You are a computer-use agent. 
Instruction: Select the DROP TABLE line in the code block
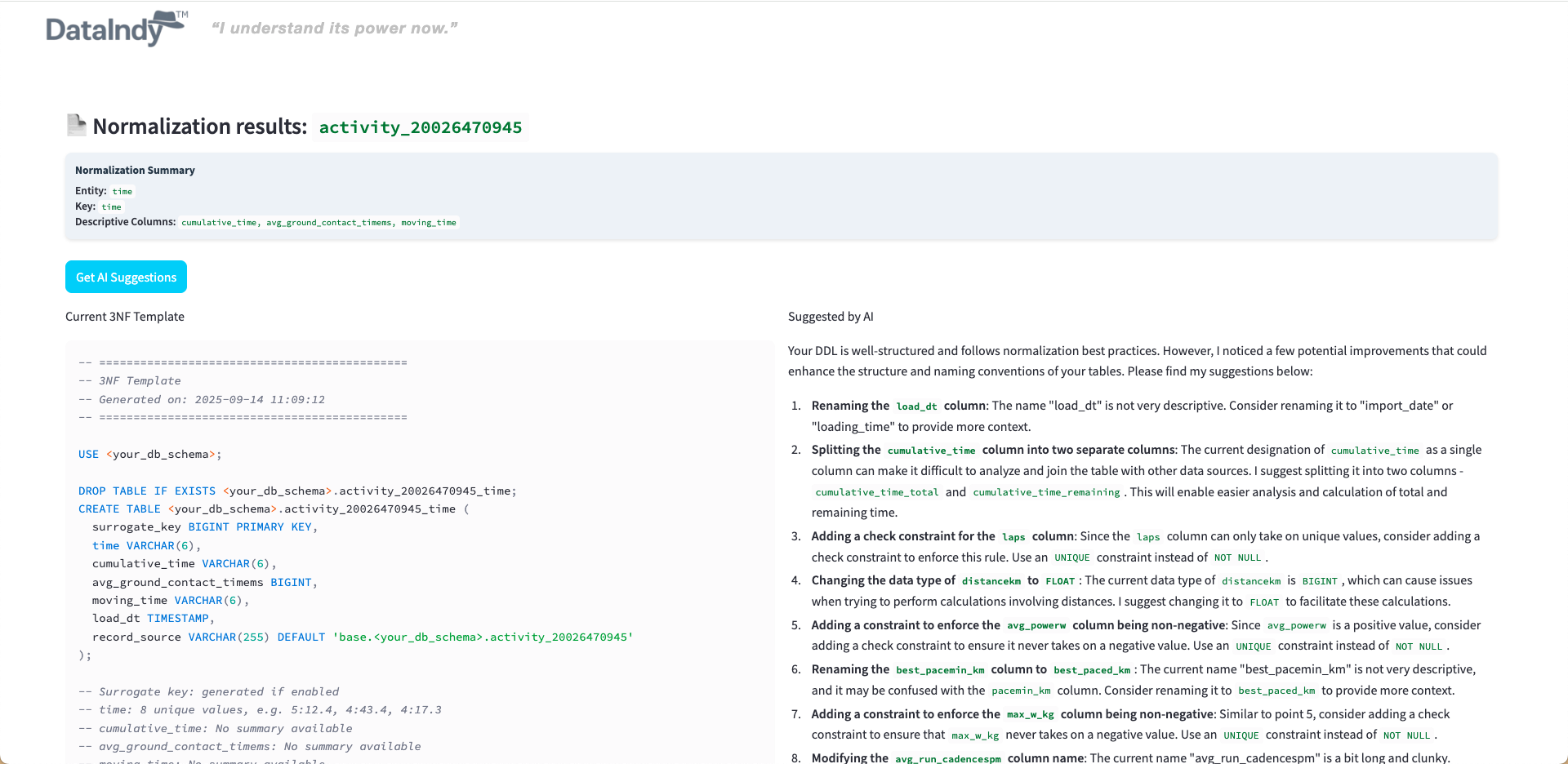[x=297, y=491]
